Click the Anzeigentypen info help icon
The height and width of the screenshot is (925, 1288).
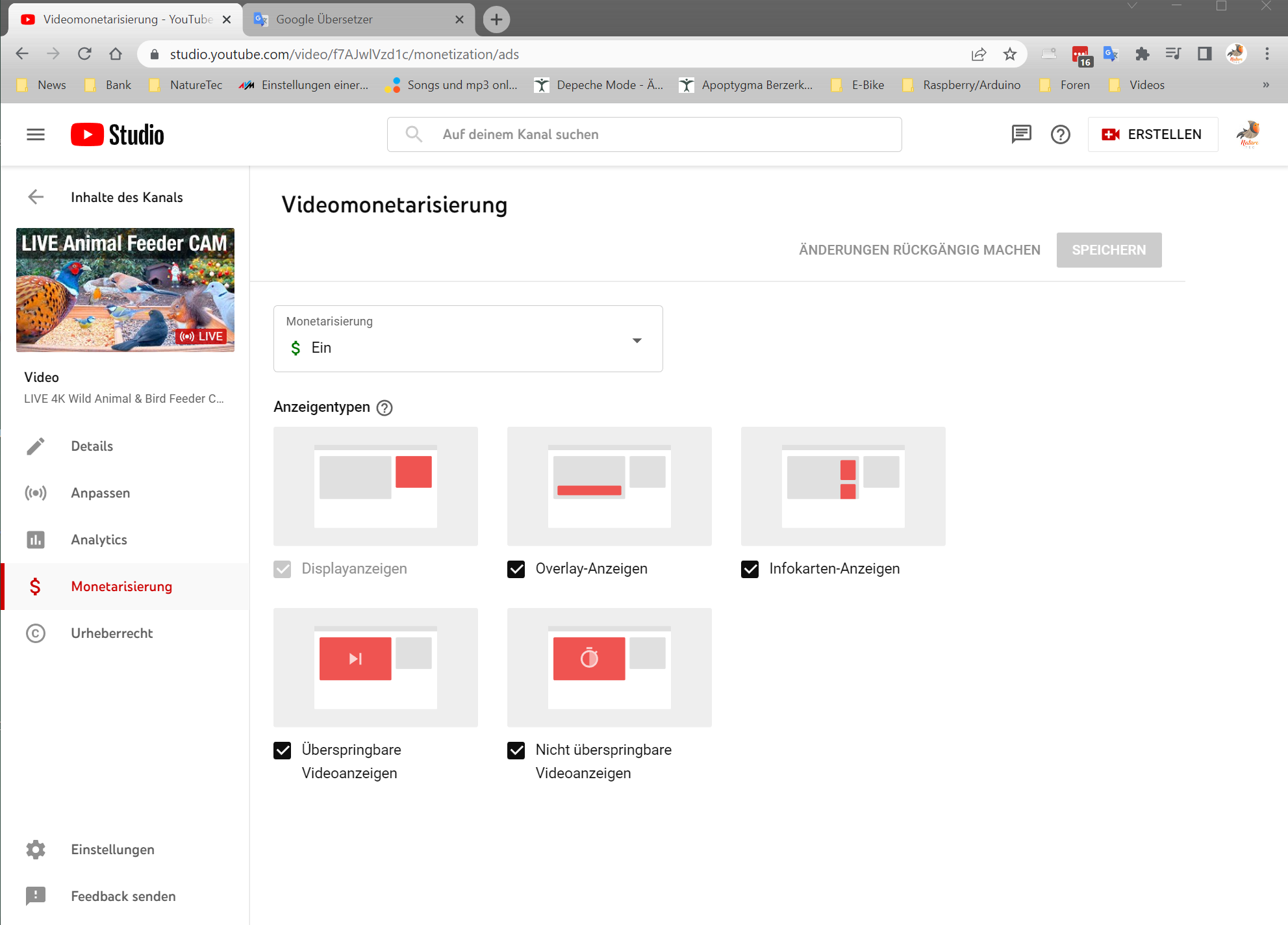[385, 408]
